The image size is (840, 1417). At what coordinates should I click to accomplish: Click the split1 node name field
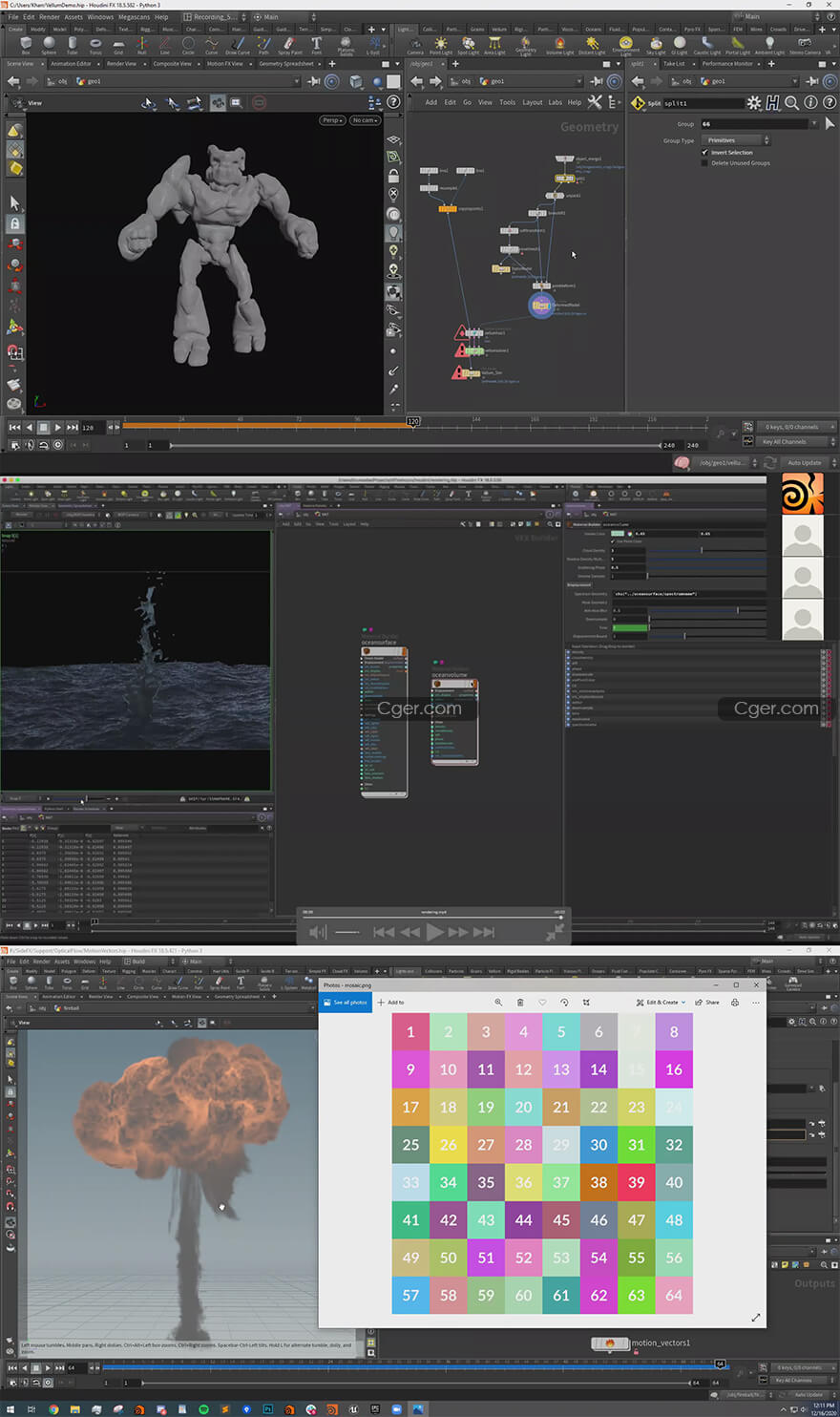tap(703, 103)
